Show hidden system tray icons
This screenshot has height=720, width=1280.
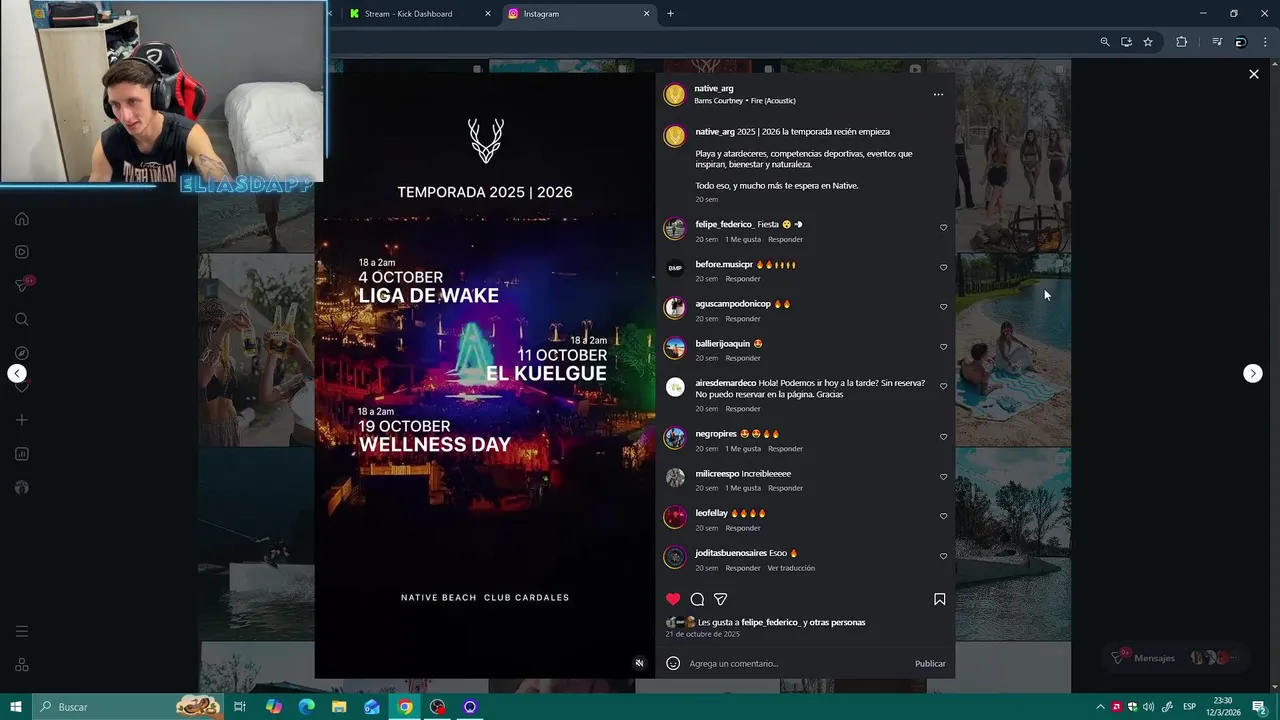point(1101,707)
